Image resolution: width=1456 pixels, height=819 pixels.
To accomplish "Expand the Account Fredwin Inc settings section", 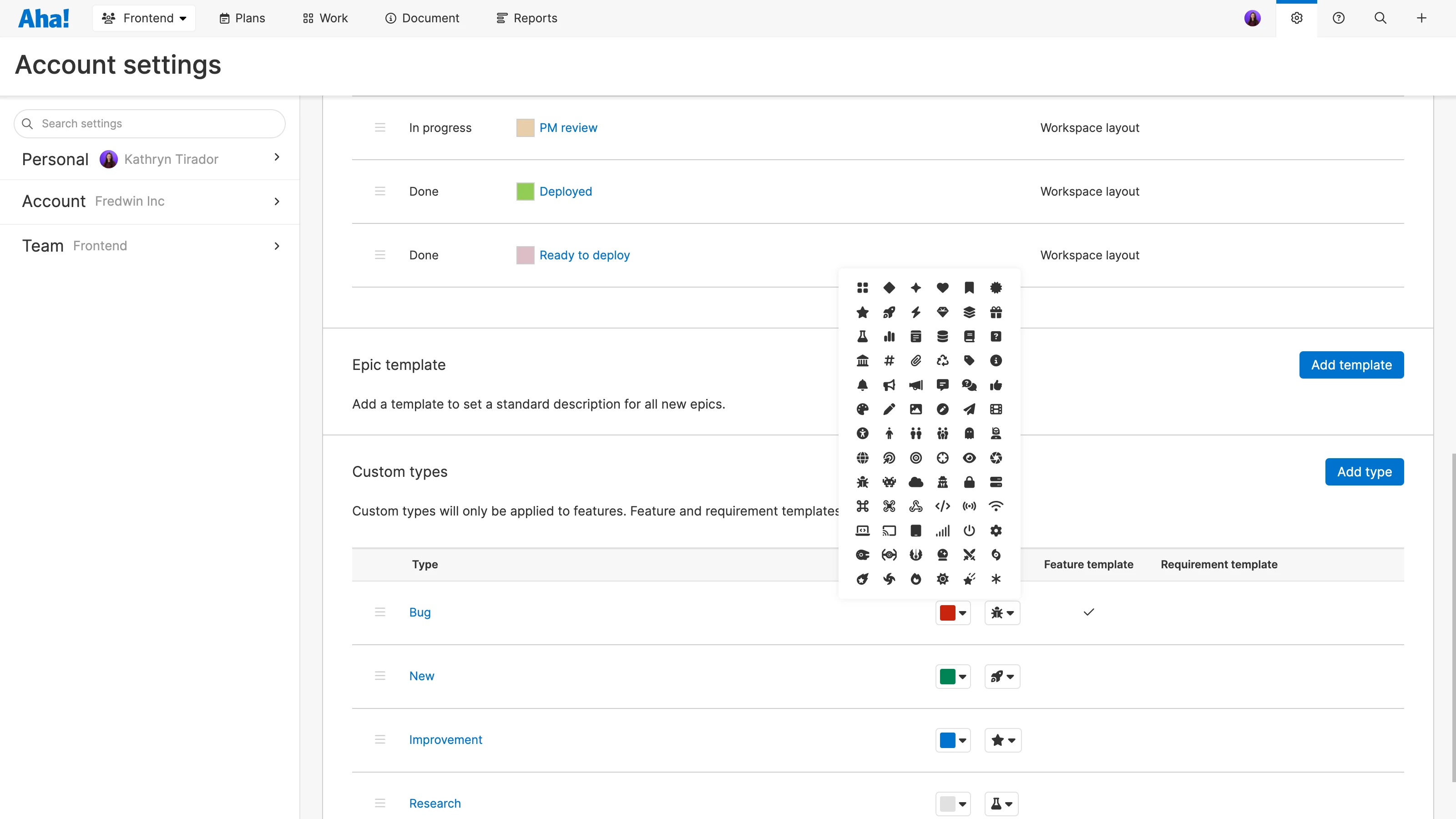I will point(150,202).
